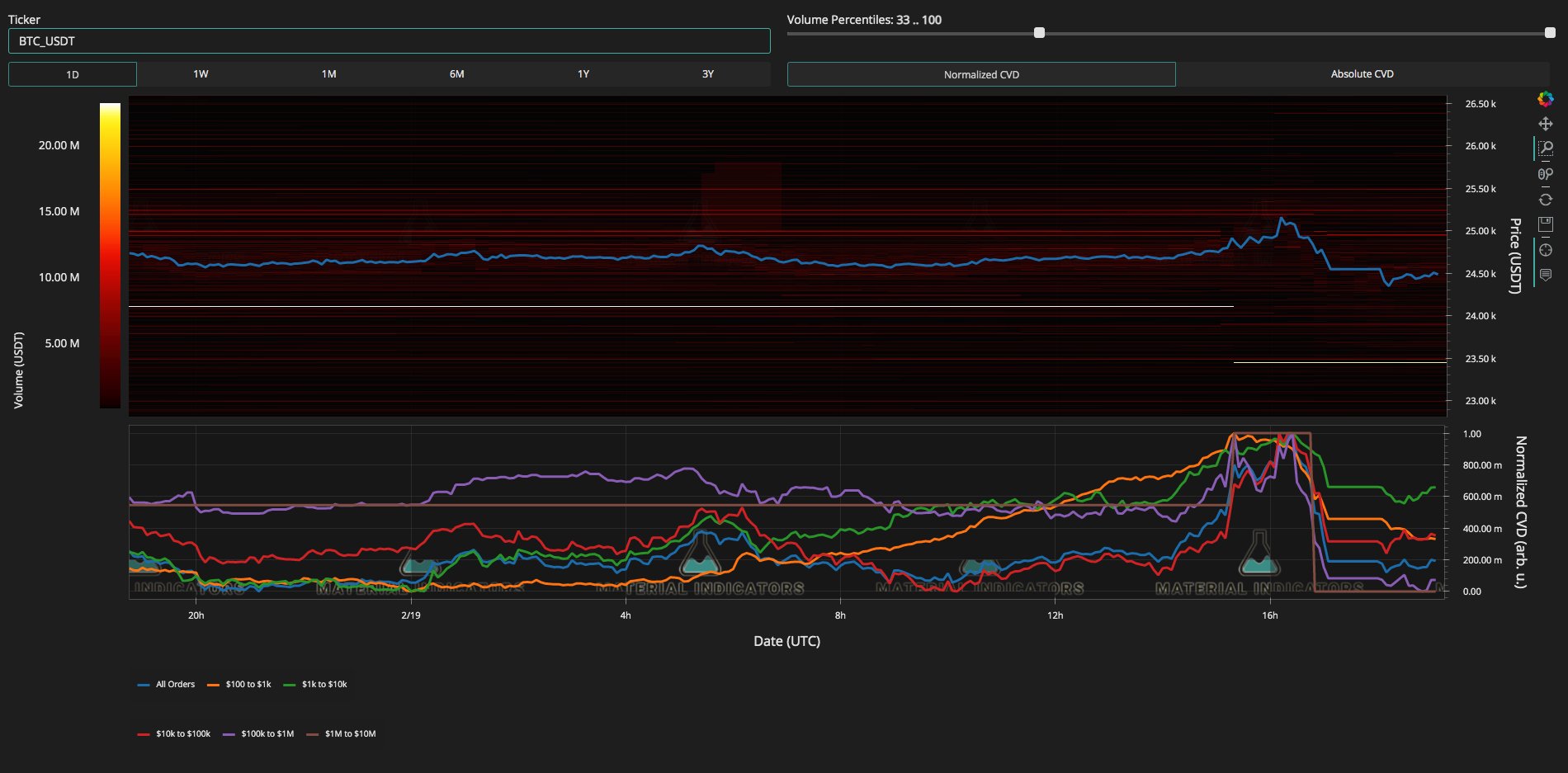
Task: Select Normalized CVD view
Action: tap(981, 74)
